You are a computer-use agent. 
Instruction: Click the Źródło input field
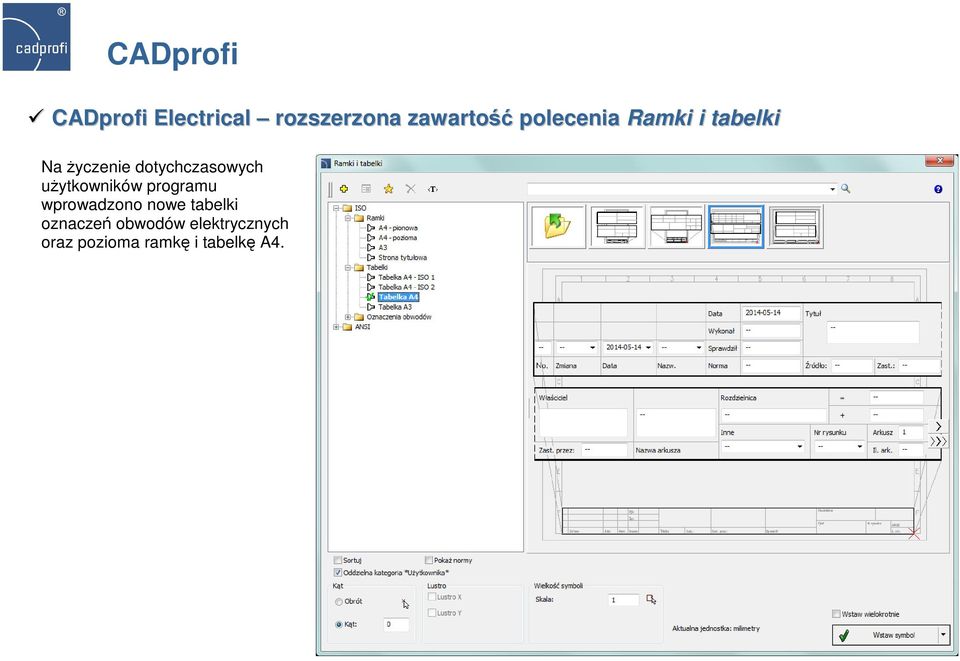pyautogui.click(x=852, y=365)
